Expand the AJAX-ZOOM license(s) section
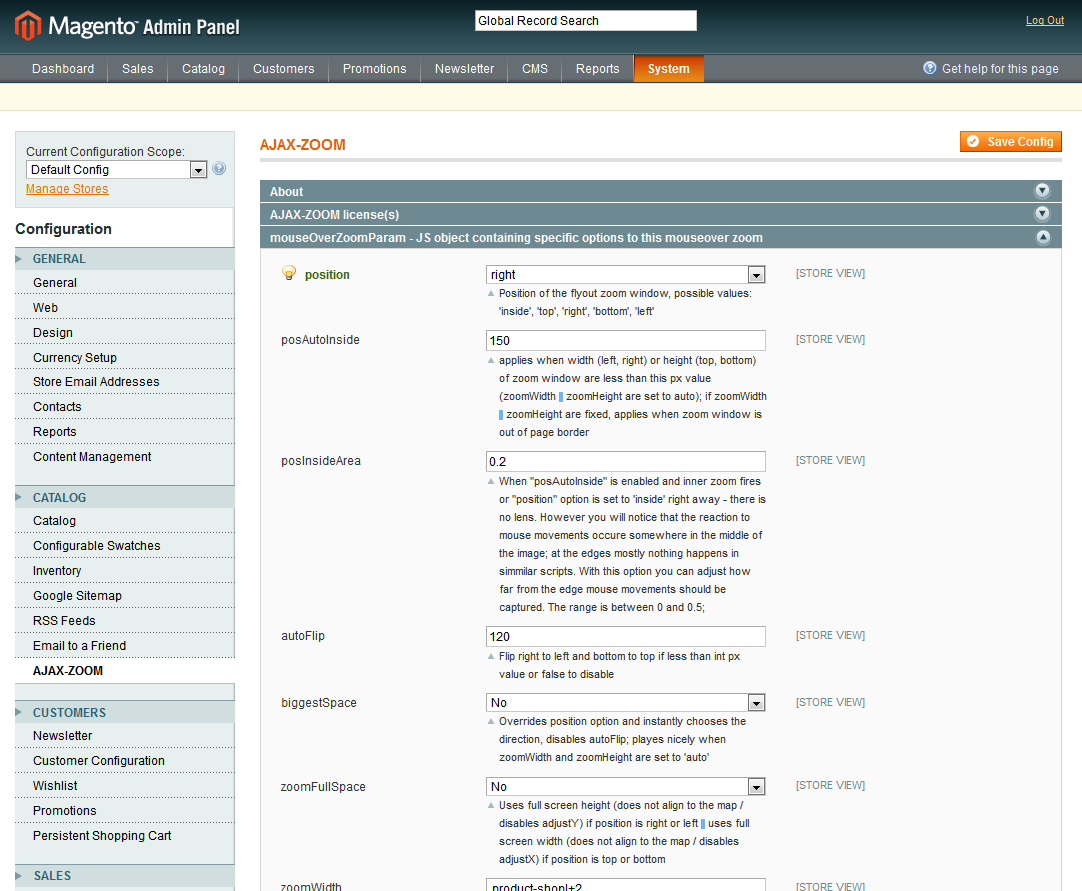The height and width of the screenshot is (891, 1082). (1042, 213)
